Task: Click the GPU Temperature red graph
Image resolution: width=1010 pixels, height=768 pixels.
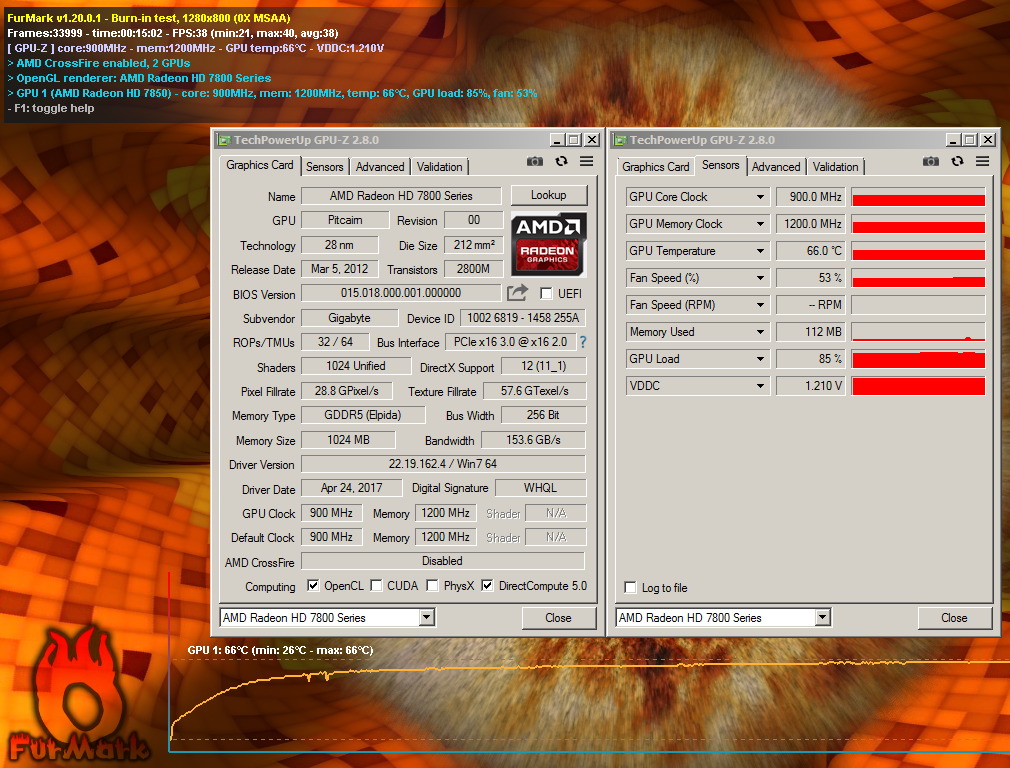Action: 919,251
